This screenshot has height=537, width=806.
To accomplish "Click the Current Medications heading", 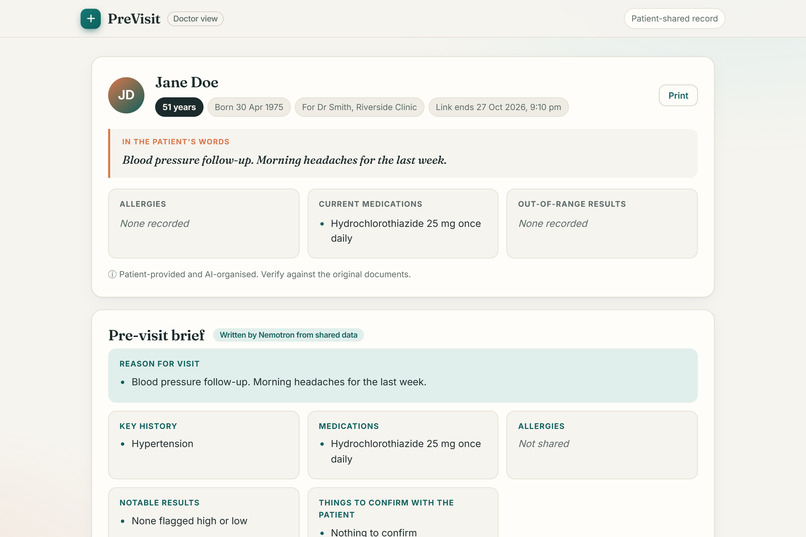I will 370,204.
